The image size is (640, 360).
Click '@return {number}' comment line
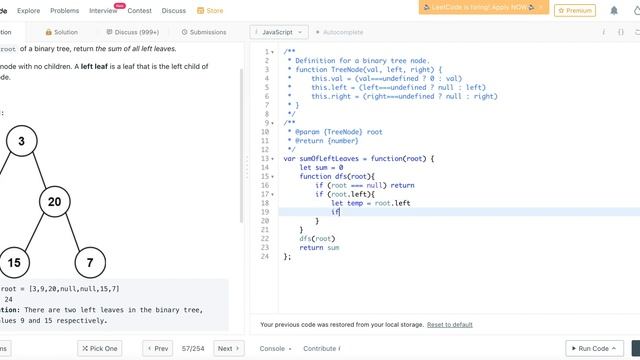click(323, 141)
